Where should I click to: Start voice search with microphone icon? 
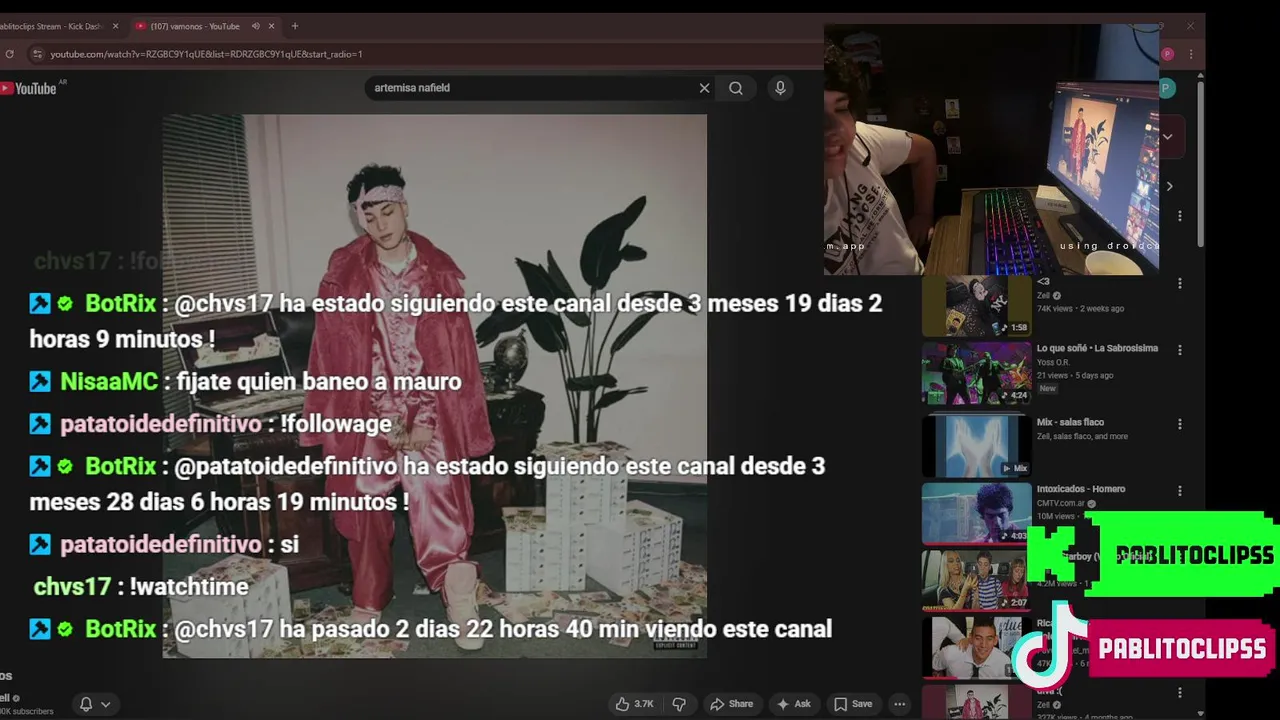[780, 88]
